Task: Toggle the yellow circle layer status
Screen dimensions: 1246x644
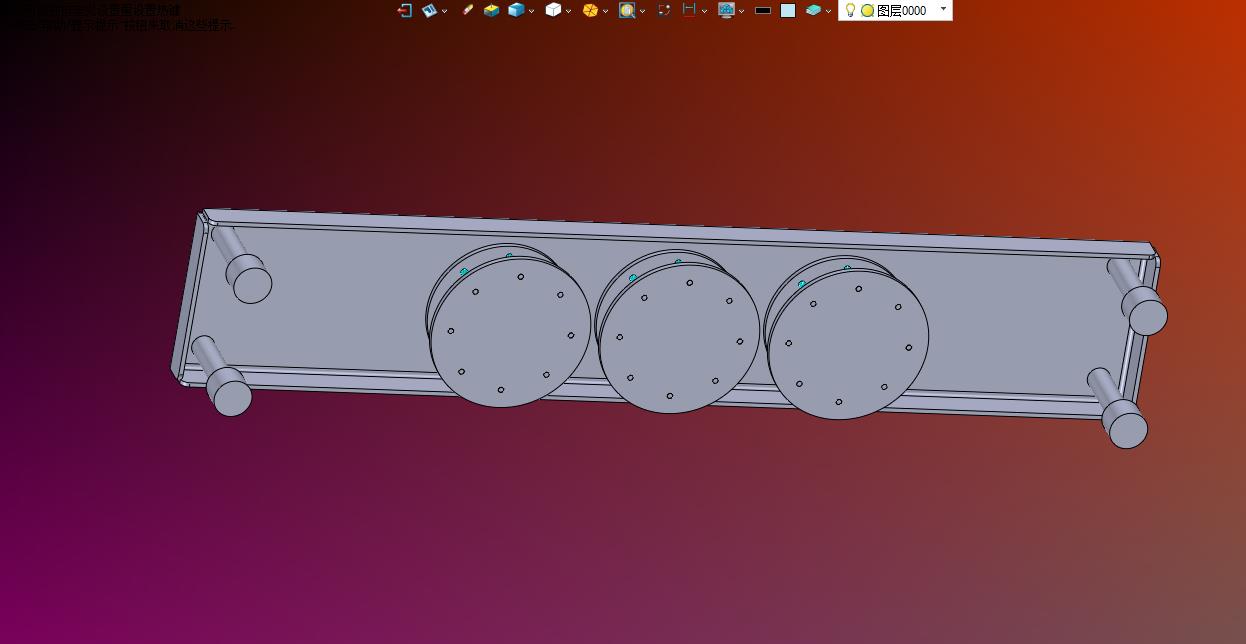Action: [x=867, y=10]
